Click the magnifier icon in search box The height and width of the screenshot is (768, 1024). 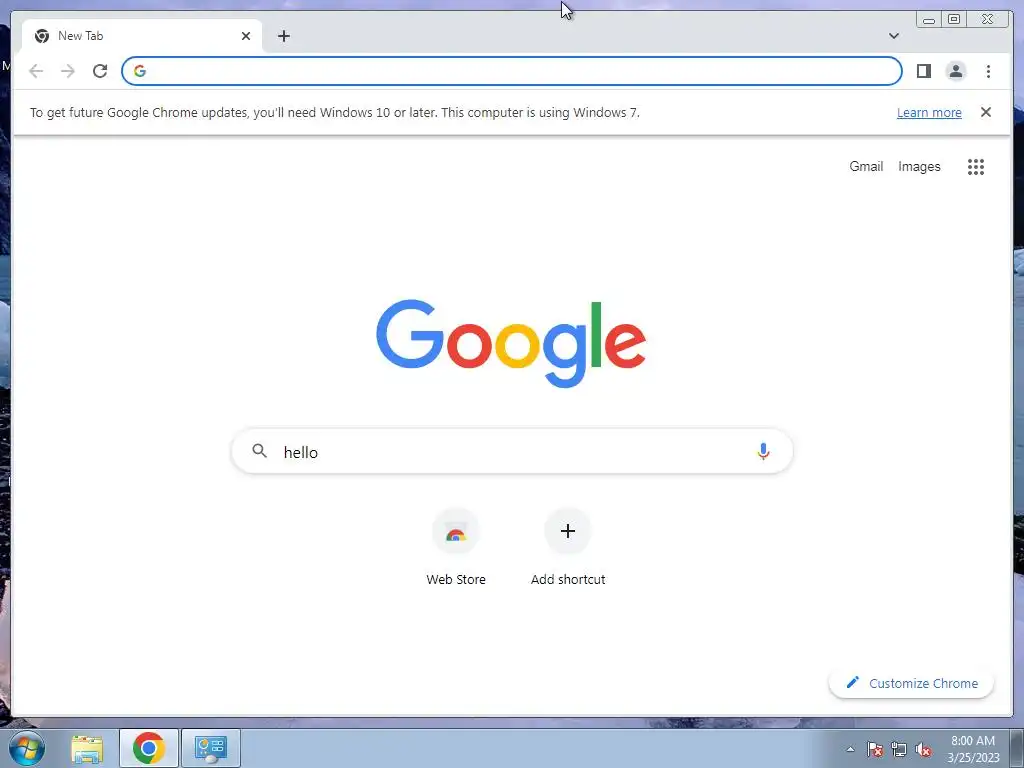click(x=259, y=451)
